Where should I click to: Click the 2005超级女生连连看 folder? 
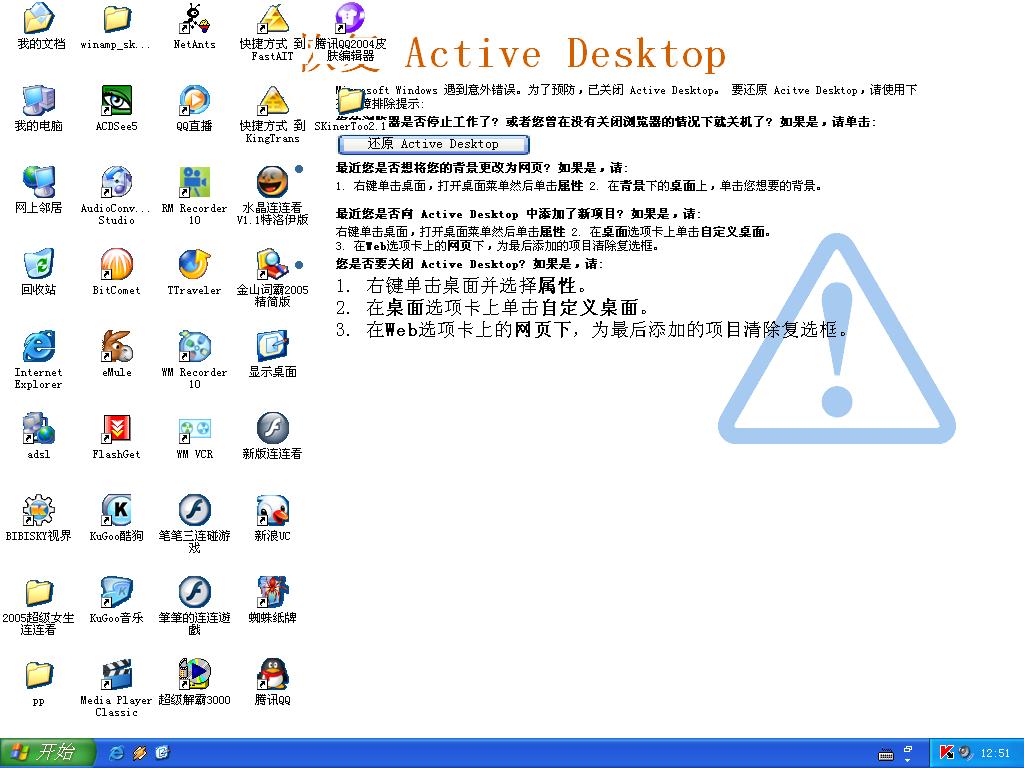click(39, 592)
